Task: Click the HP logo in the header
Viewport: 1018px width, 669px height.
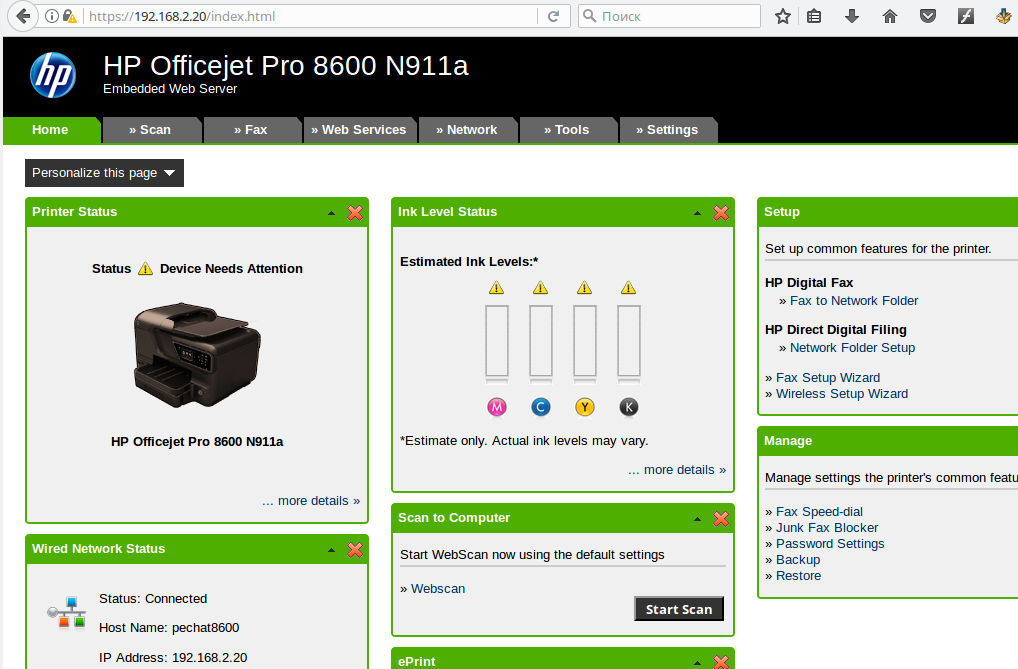Action: coord(53,75)
